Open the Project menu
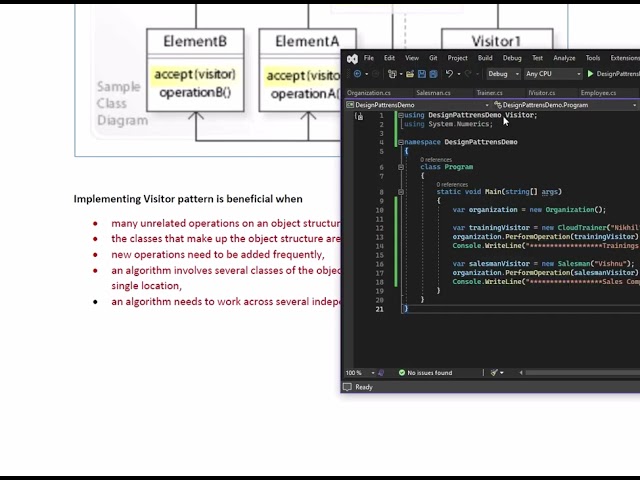640x480 pixels. (x=457, y=58)
